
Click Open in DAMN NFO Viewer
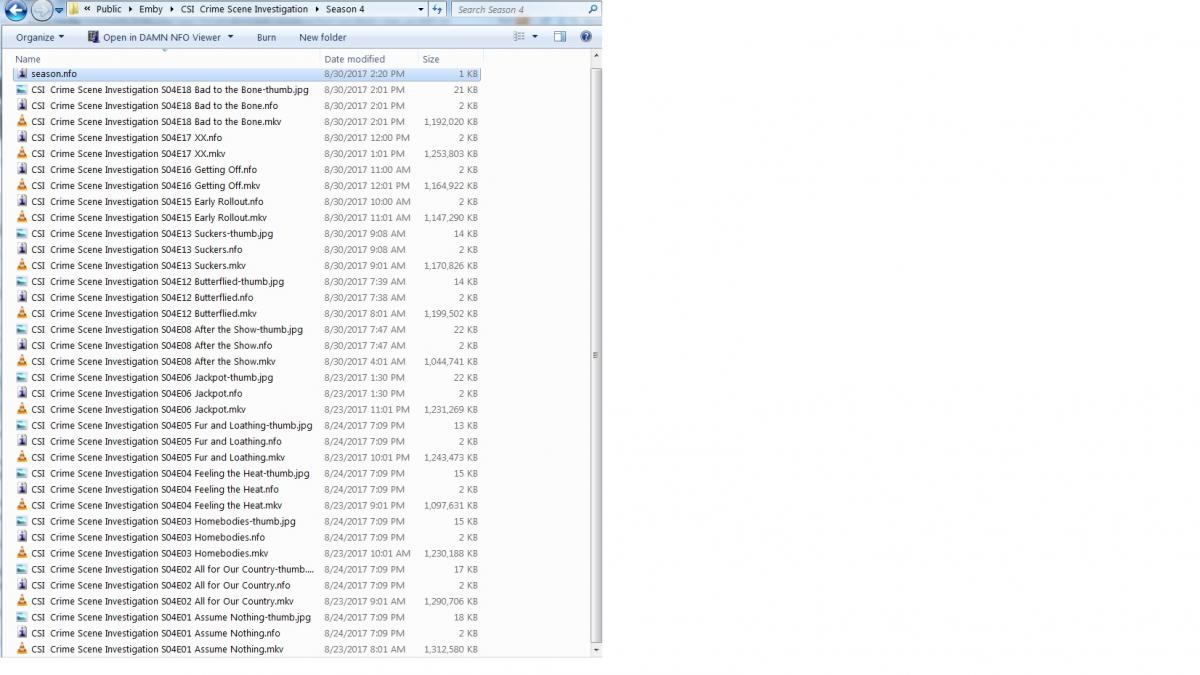(162, 37)
